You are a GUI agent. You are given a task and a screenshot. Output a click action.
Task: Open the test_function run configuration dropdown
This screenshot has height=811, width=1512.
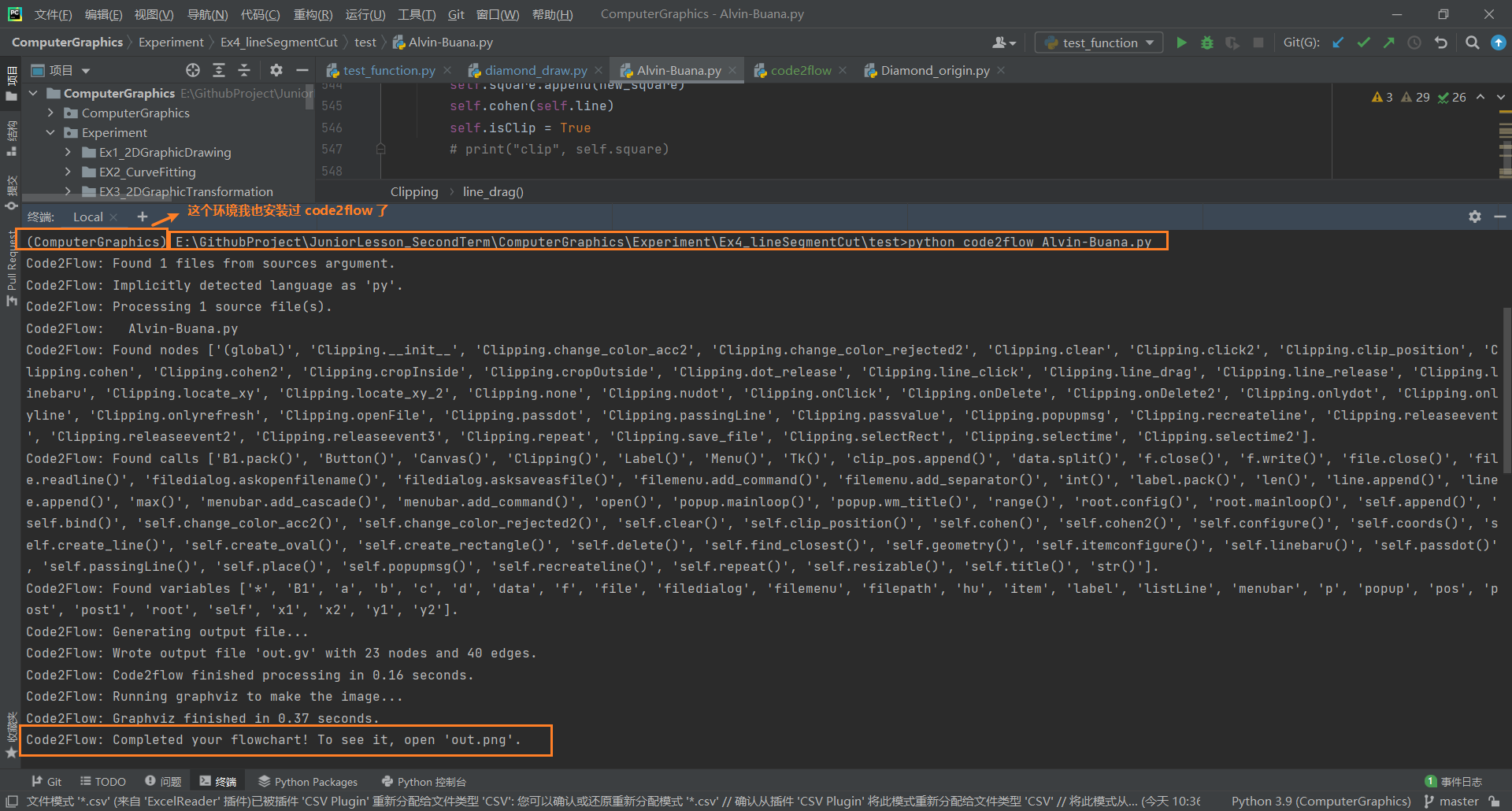point(1099,43)
